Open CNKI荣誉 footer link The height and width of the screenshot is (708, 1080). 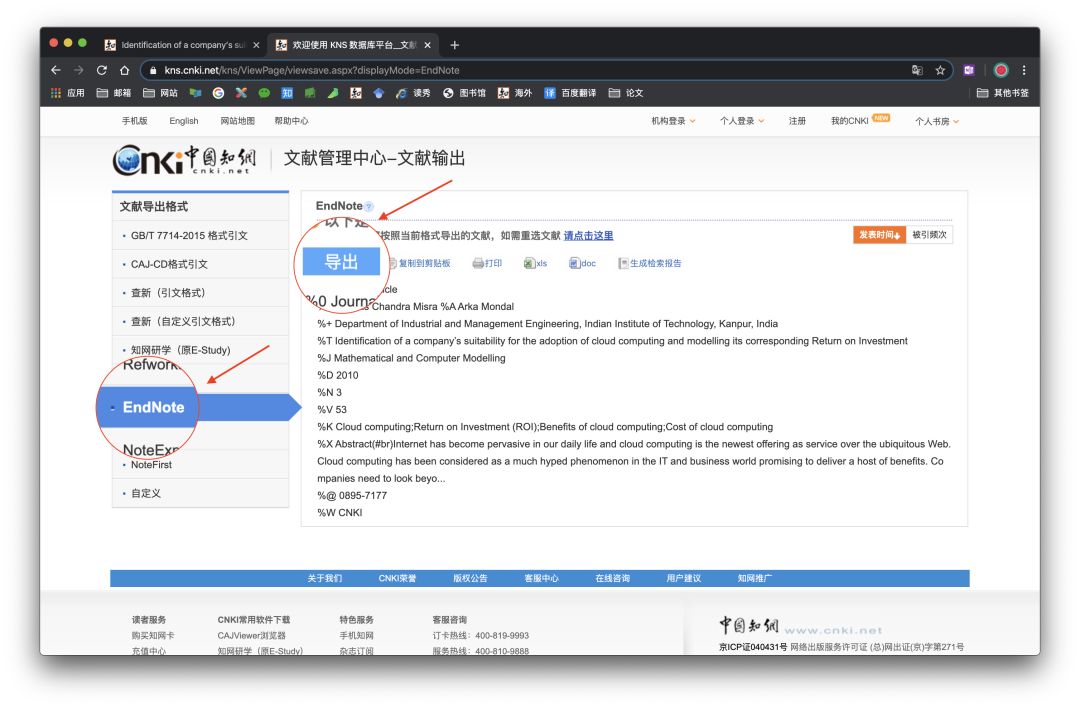(397, 579)
